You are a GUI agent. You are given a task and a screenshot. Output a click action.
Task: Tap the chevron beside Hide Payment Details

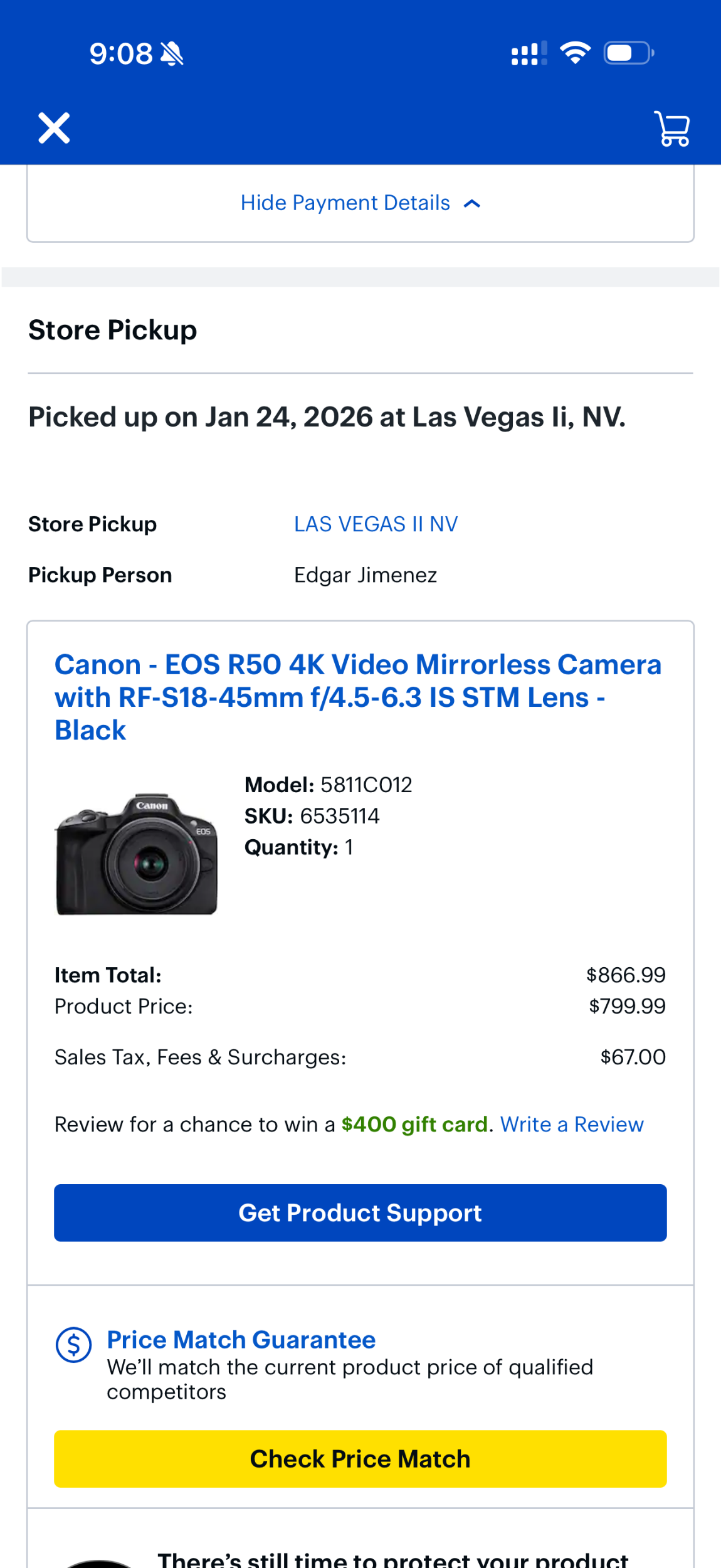click(472, 204)
